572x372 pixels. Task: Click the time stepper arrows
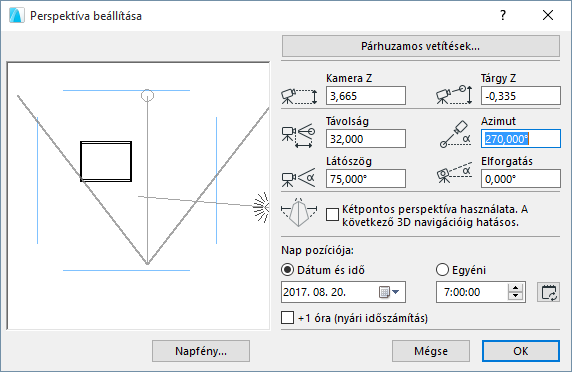pyautogui.click(x=515, y=292)
